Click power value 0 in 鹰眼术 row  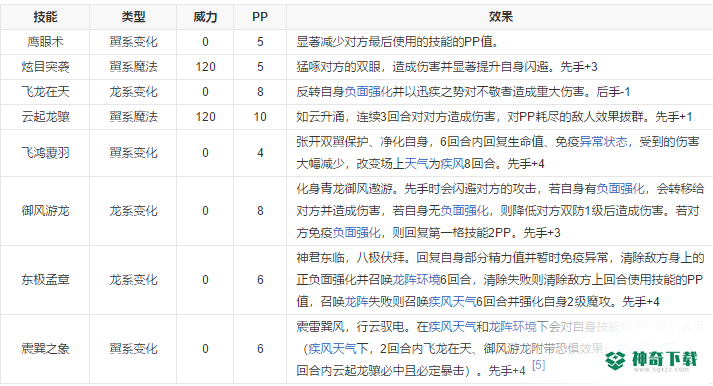tap(206, 42)
